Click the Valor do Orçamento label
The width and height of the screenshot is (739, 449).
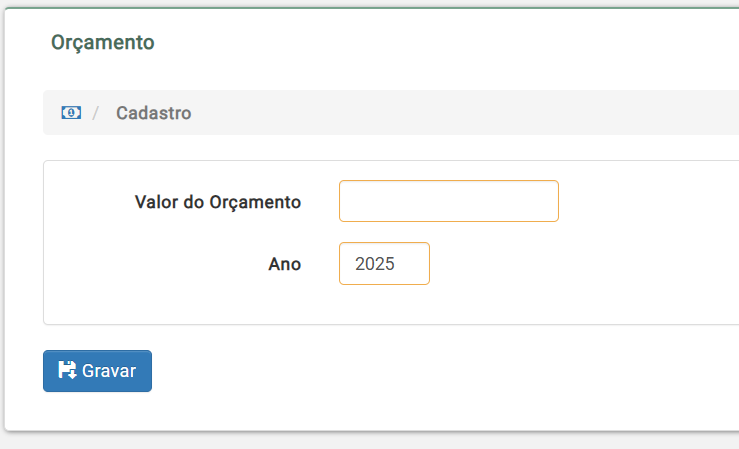click(218, 202)
